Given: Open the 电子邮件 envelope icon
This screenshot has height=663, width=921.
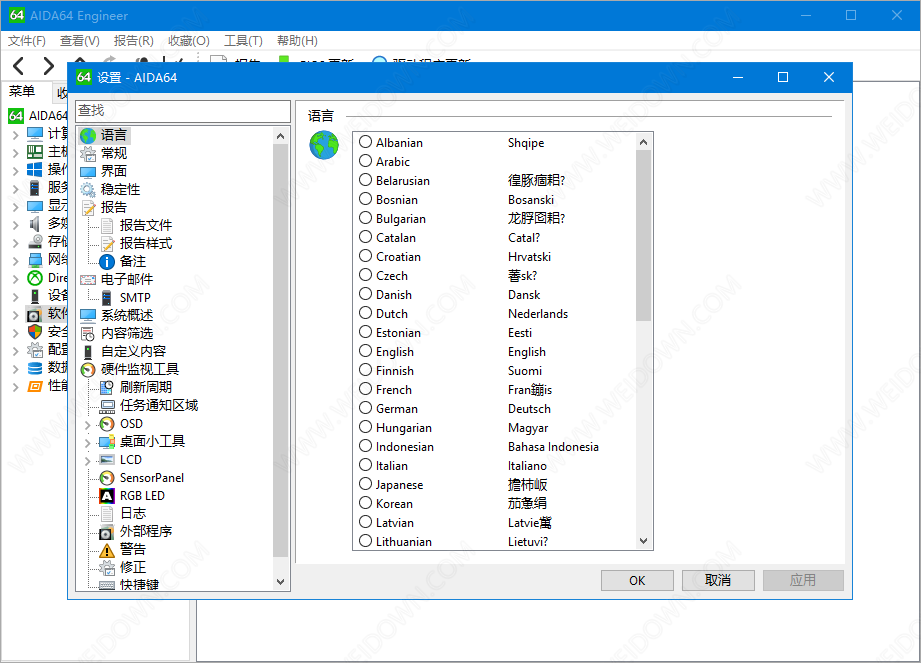Looking at the screenshot, I should [88, 280].
